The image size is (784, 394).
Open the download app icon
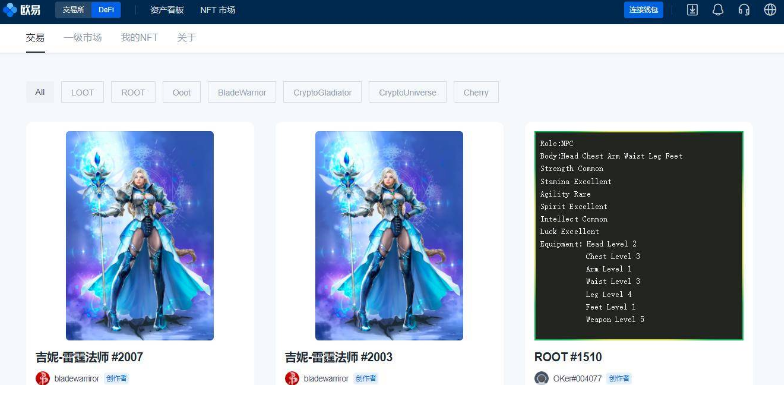tap(692, 10)
